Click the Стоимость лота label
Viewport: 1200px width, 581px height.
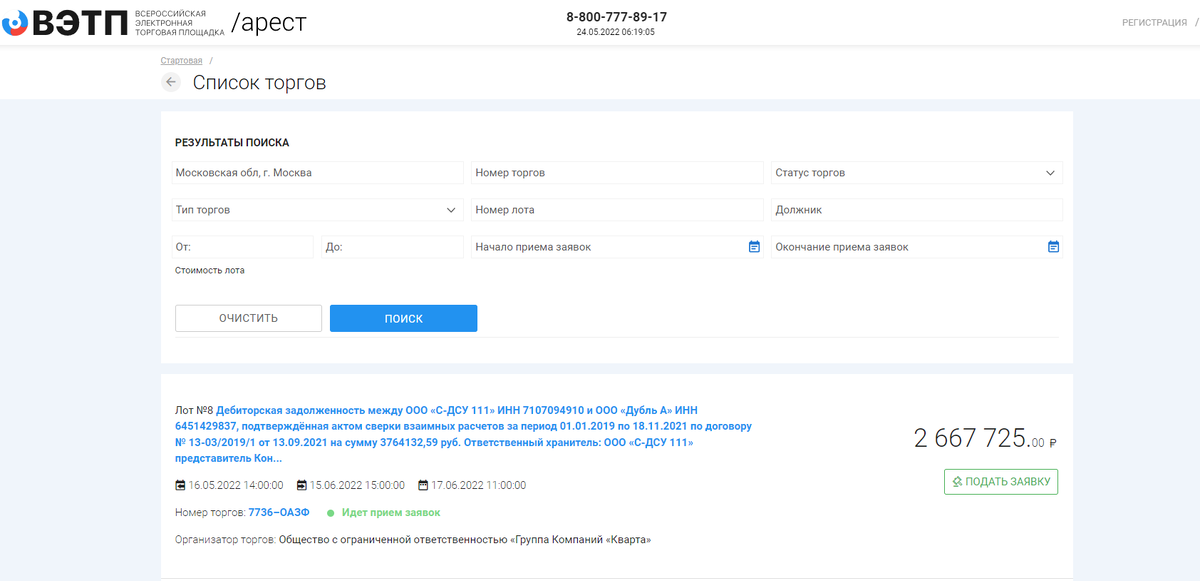(210, 270)
